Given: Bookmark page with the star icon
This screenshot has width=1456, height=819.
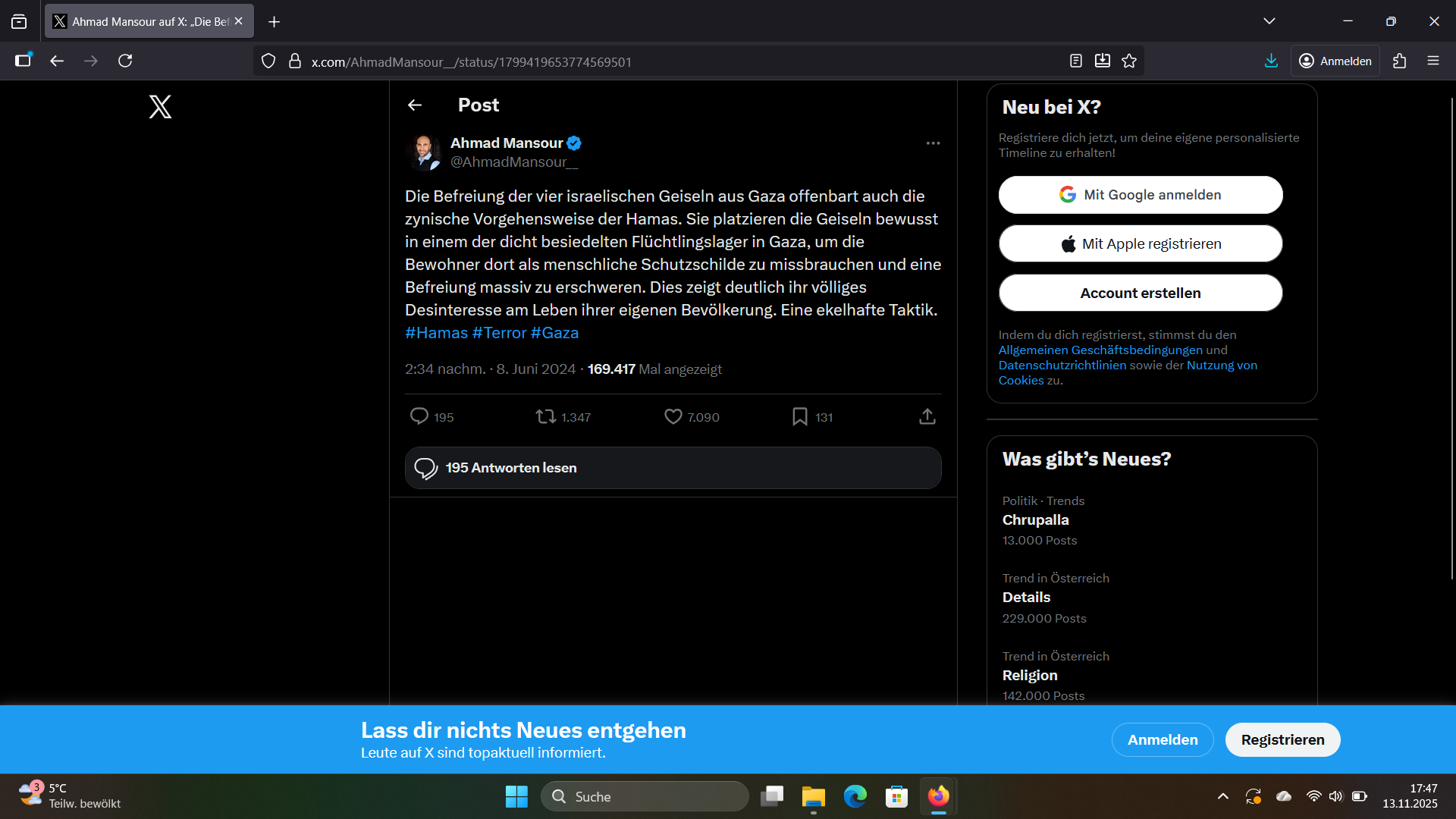Looking at the screenshot, I should click(1129, 61).
